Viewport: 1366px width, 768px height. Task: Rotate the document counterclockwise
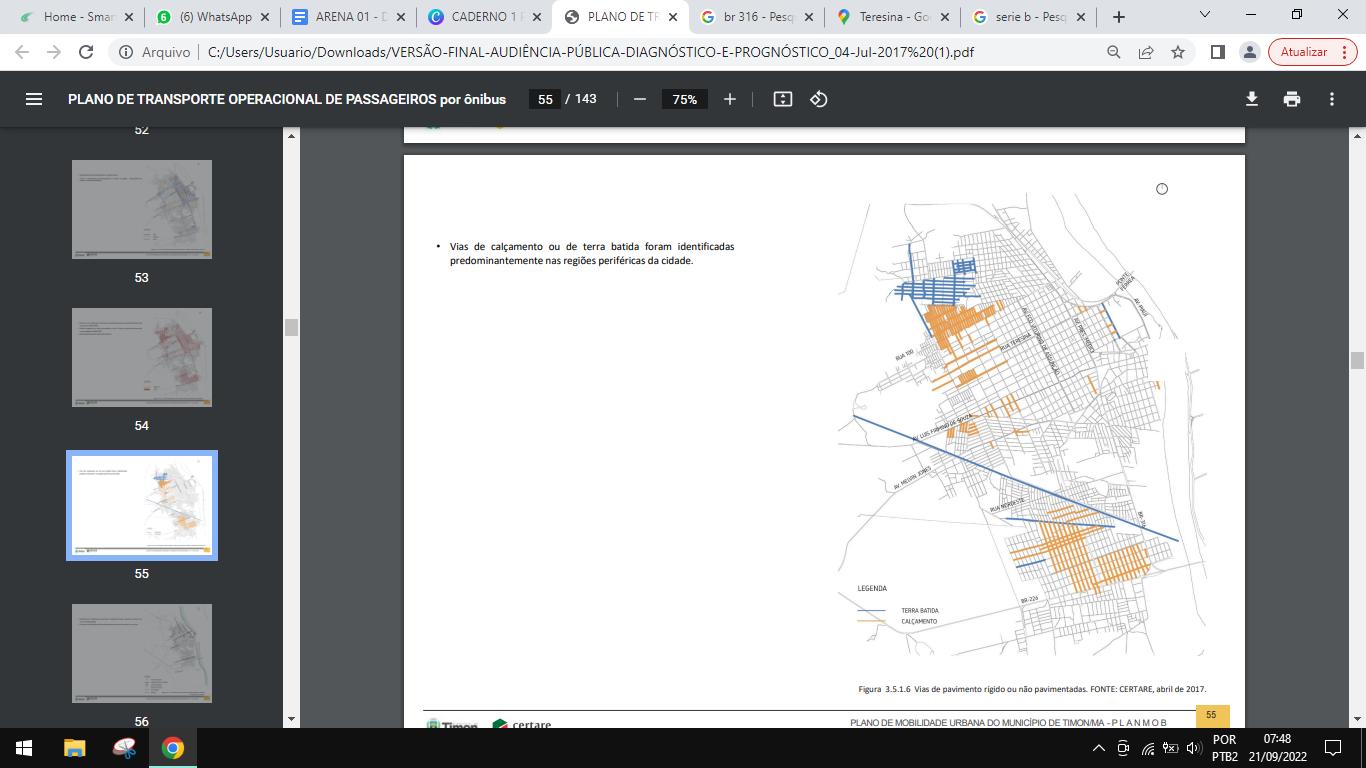point(819,99)
